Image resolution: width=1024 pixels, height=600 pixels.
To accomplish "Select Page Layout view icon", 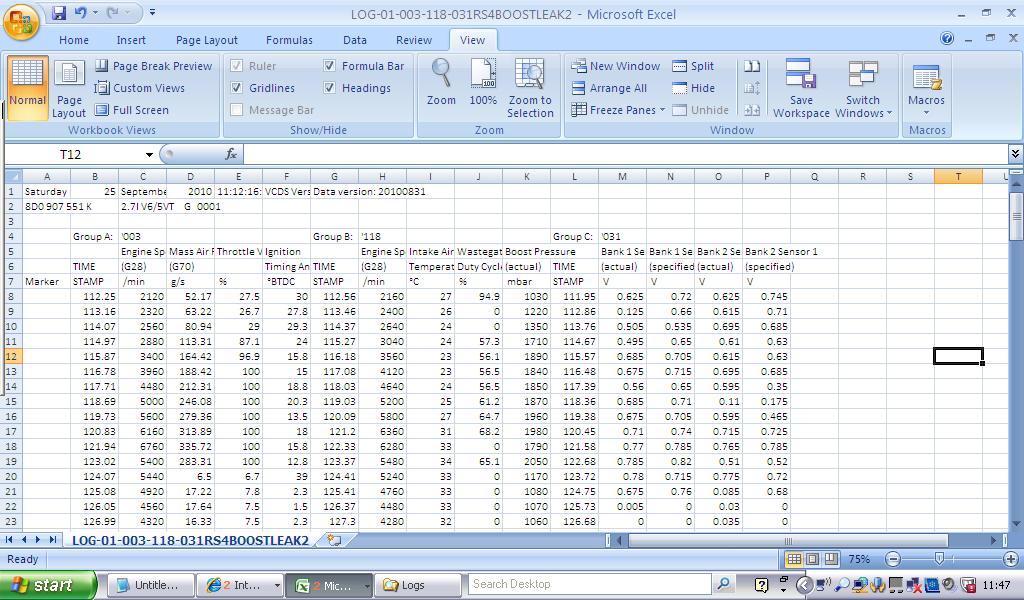I will click(69, 88).
